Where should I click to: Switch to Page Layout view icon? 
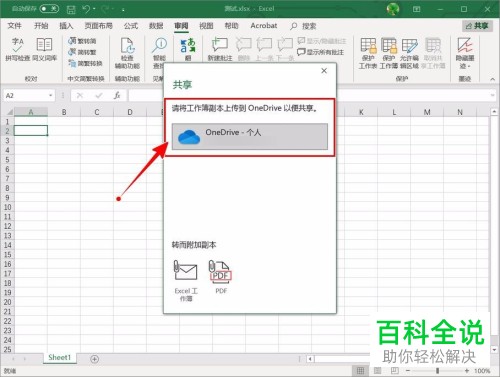click(377, 371)
